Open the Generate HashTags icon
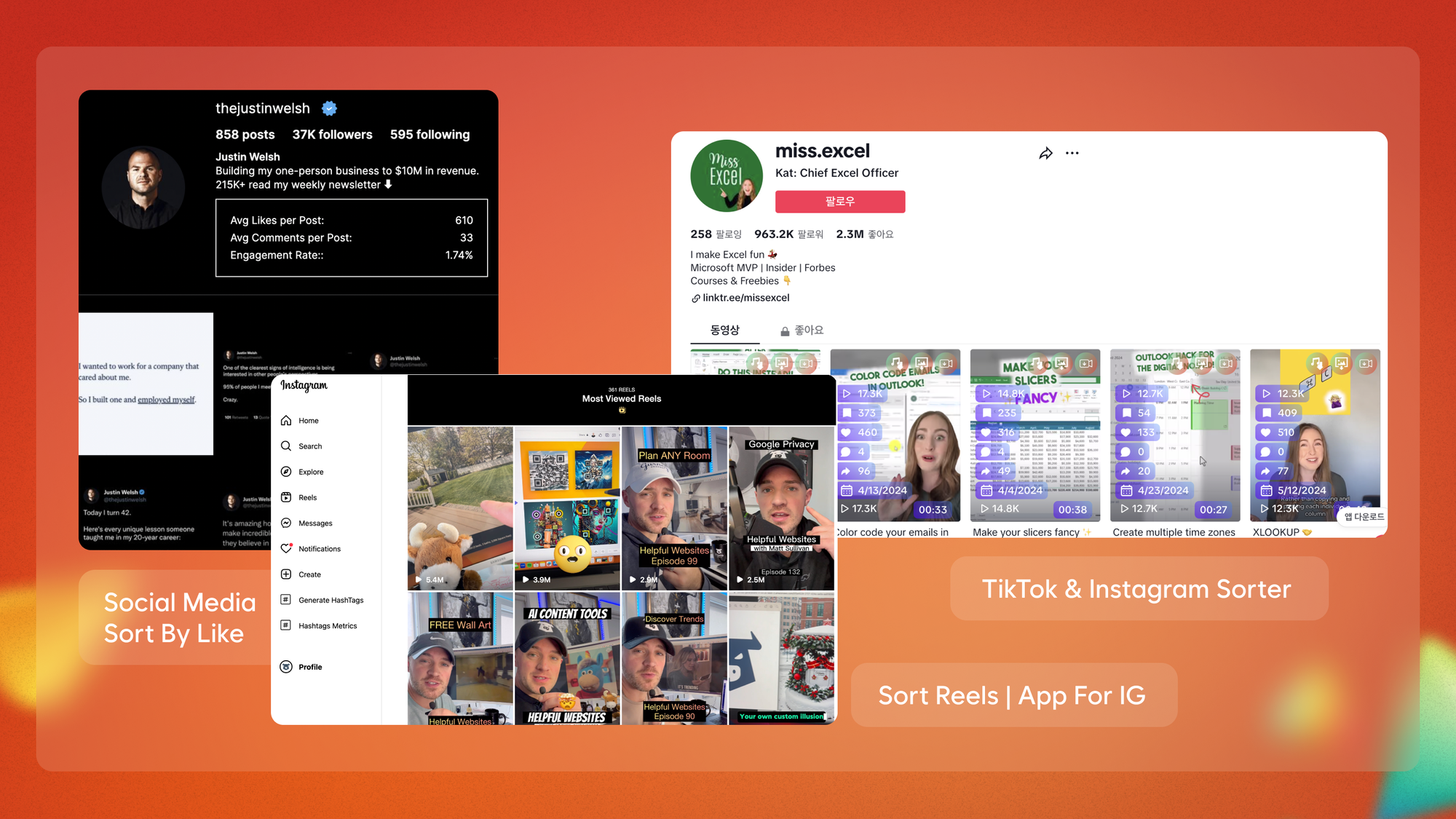 click(x=286, y=600)
